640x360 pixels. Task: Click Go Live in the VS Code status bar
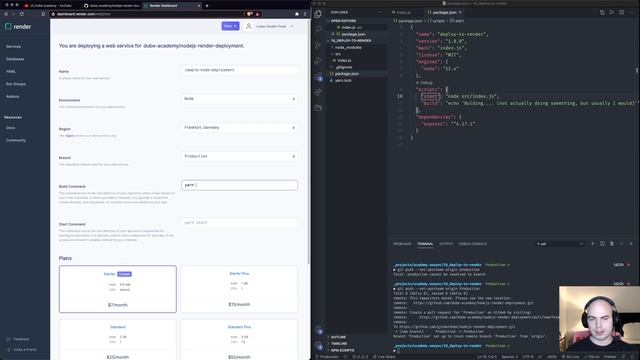coord(571,357)
